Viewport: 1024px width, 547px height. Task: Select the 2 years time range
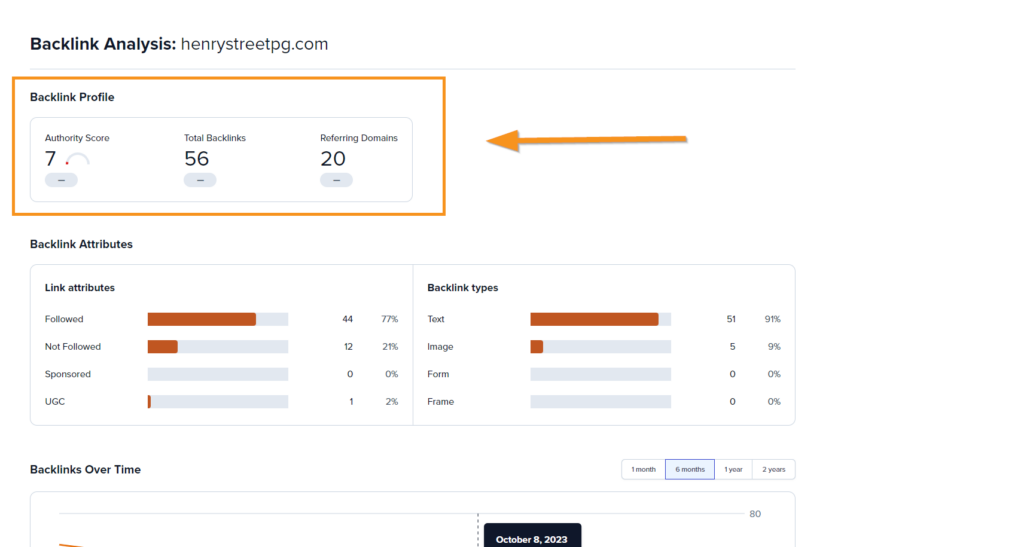point(774,469)
